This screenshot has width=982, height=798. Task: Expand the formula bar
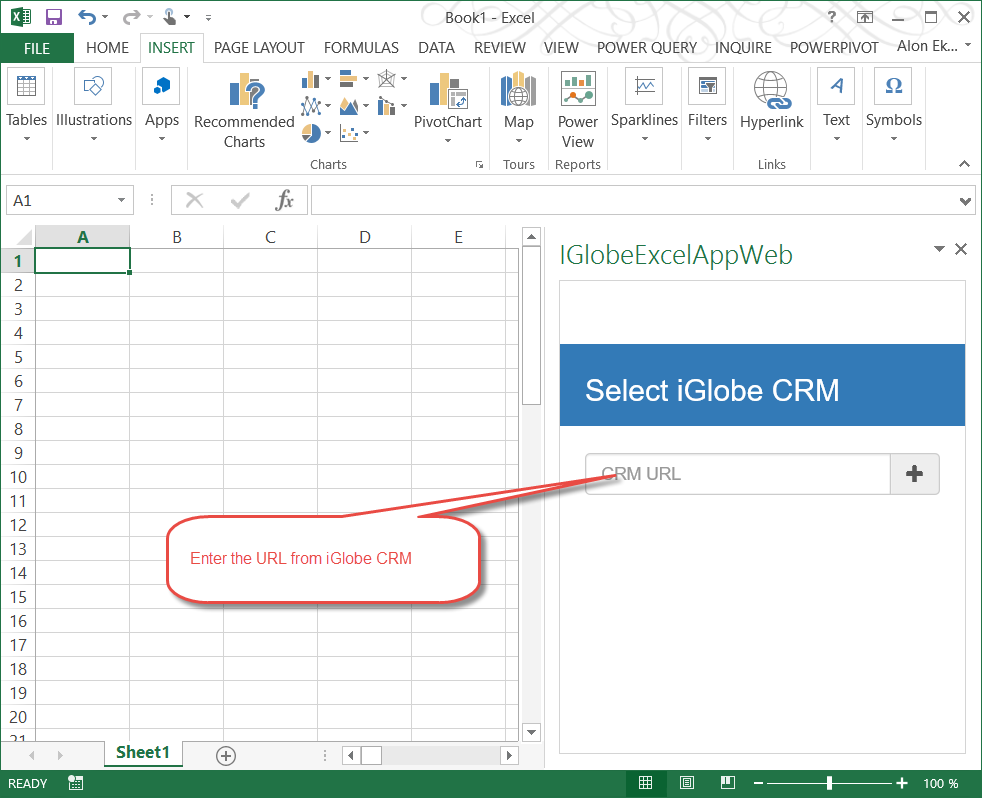point(965,201)
